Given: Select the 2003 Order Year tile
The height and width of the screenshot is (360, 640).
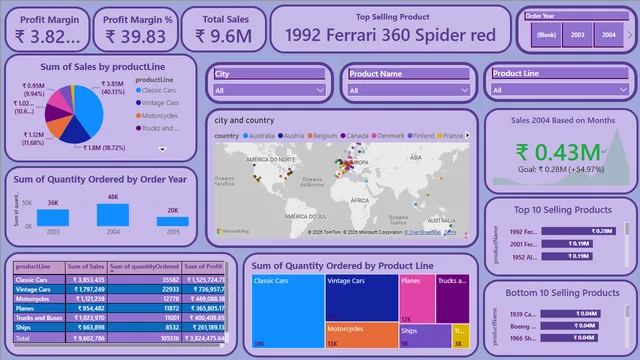Looking at the screenshot, I should click(x=577, y=35).
